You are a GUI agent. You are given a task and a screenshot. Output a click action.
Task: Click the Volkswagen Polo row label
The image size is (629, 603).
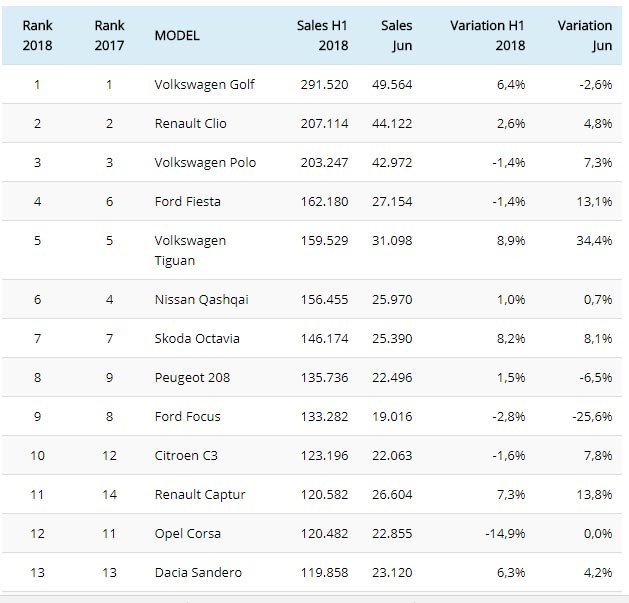point(205,163)
